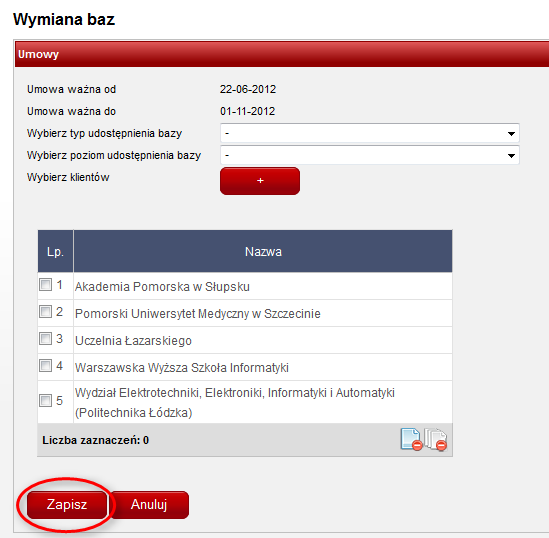Screen dimensions: 549x538
Task: Tick checkbox for Wydział Elektrotechniki row
Action: pos(46,400)
